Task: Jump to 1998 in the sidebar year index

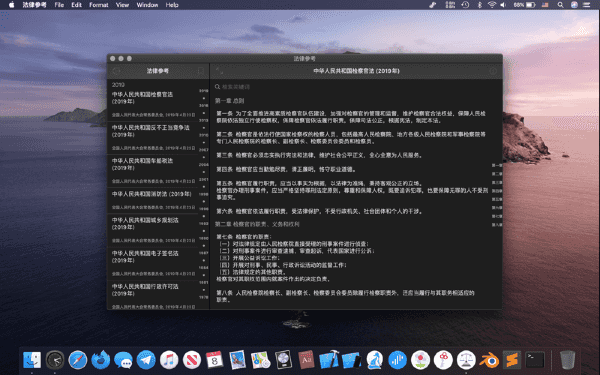Action: pos(204,194)
